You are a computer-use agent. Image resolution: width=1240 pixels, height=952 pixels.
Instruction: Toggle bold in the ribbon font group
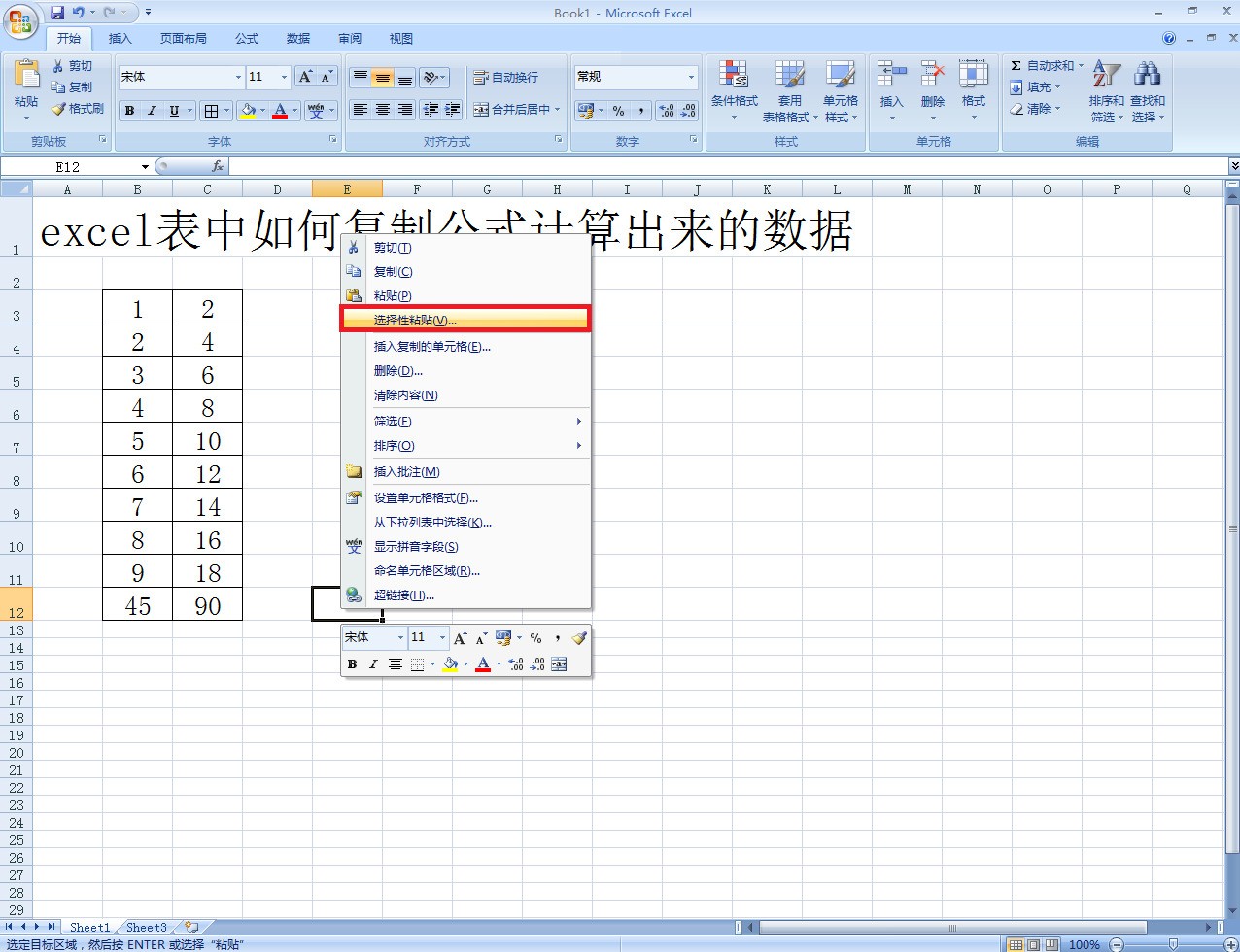click(129, 111)
